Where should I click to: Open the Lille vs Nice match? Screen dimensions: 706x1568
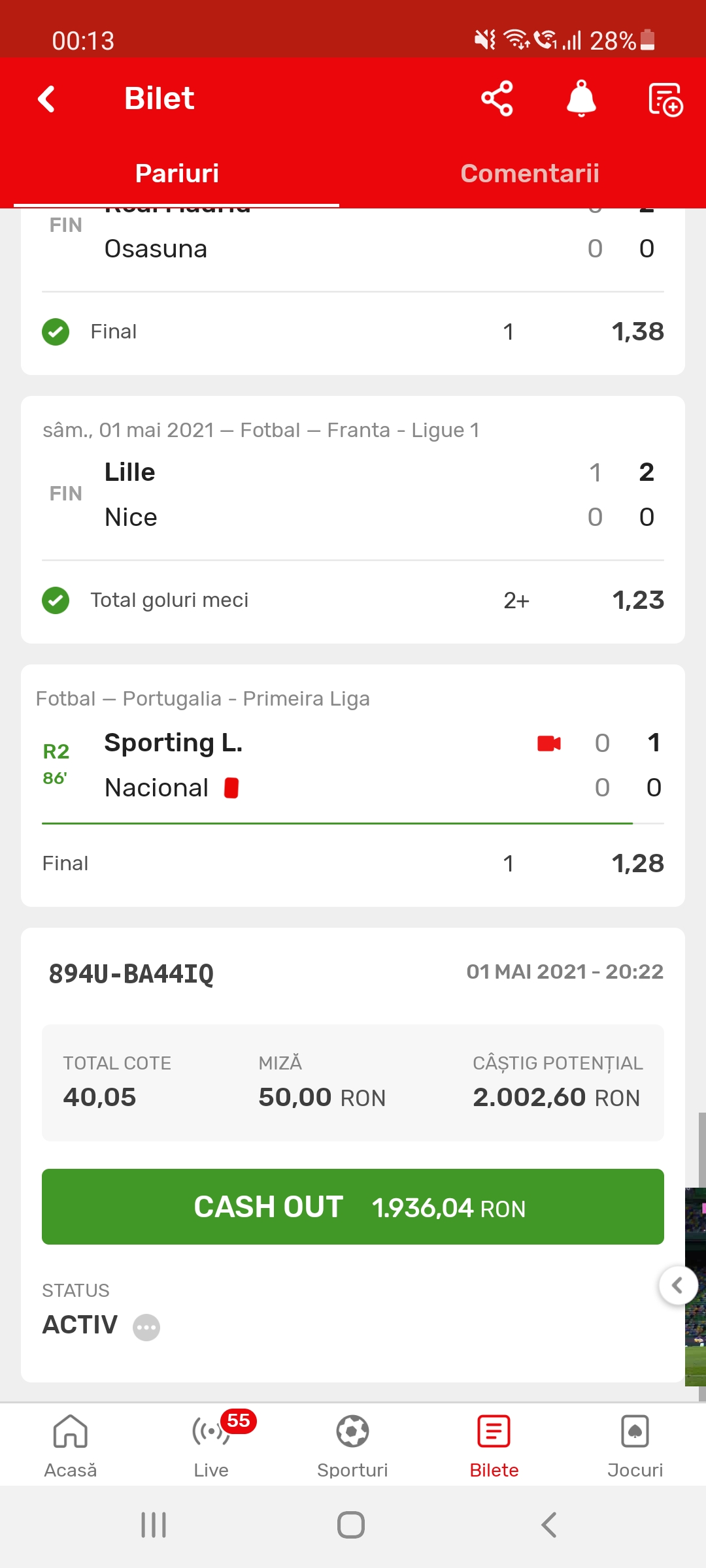tap(353, 495)
